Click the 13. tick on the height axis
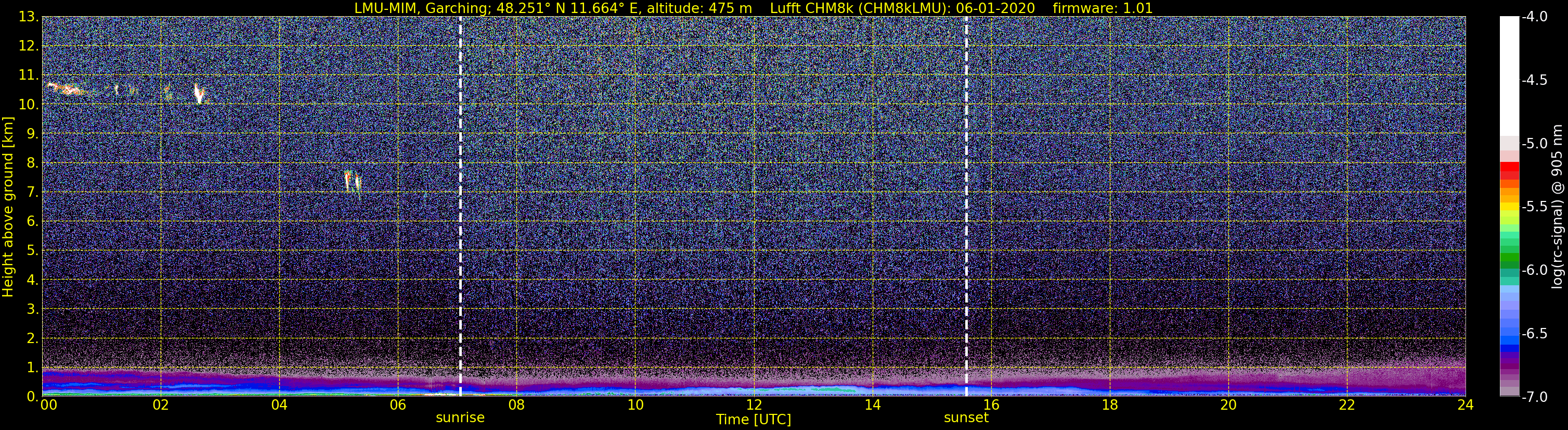Screen dimensions: 1568x430 pos(29,17)
